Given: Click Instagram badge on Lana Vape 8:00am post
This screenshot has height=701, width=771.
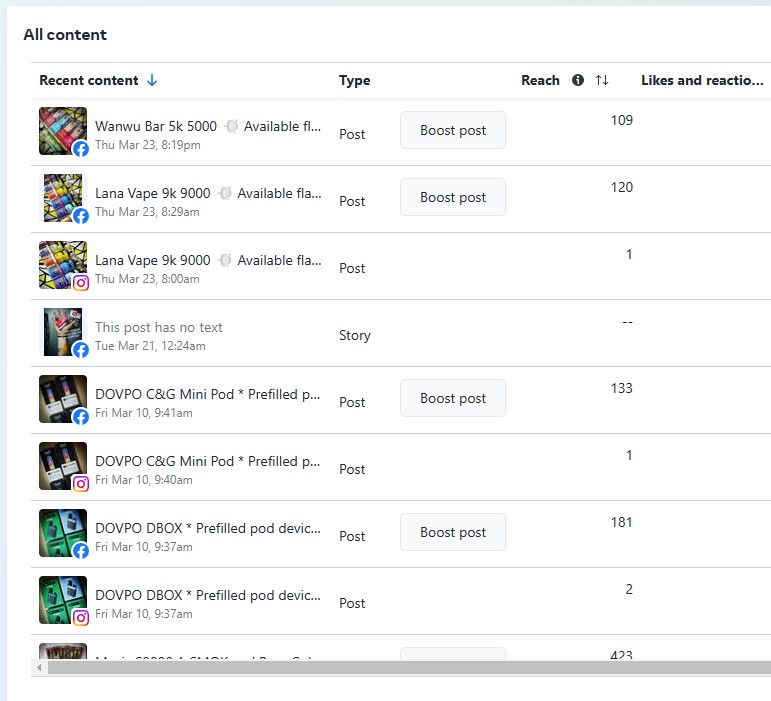Looking at the screenshot, I should pos(81,283).
